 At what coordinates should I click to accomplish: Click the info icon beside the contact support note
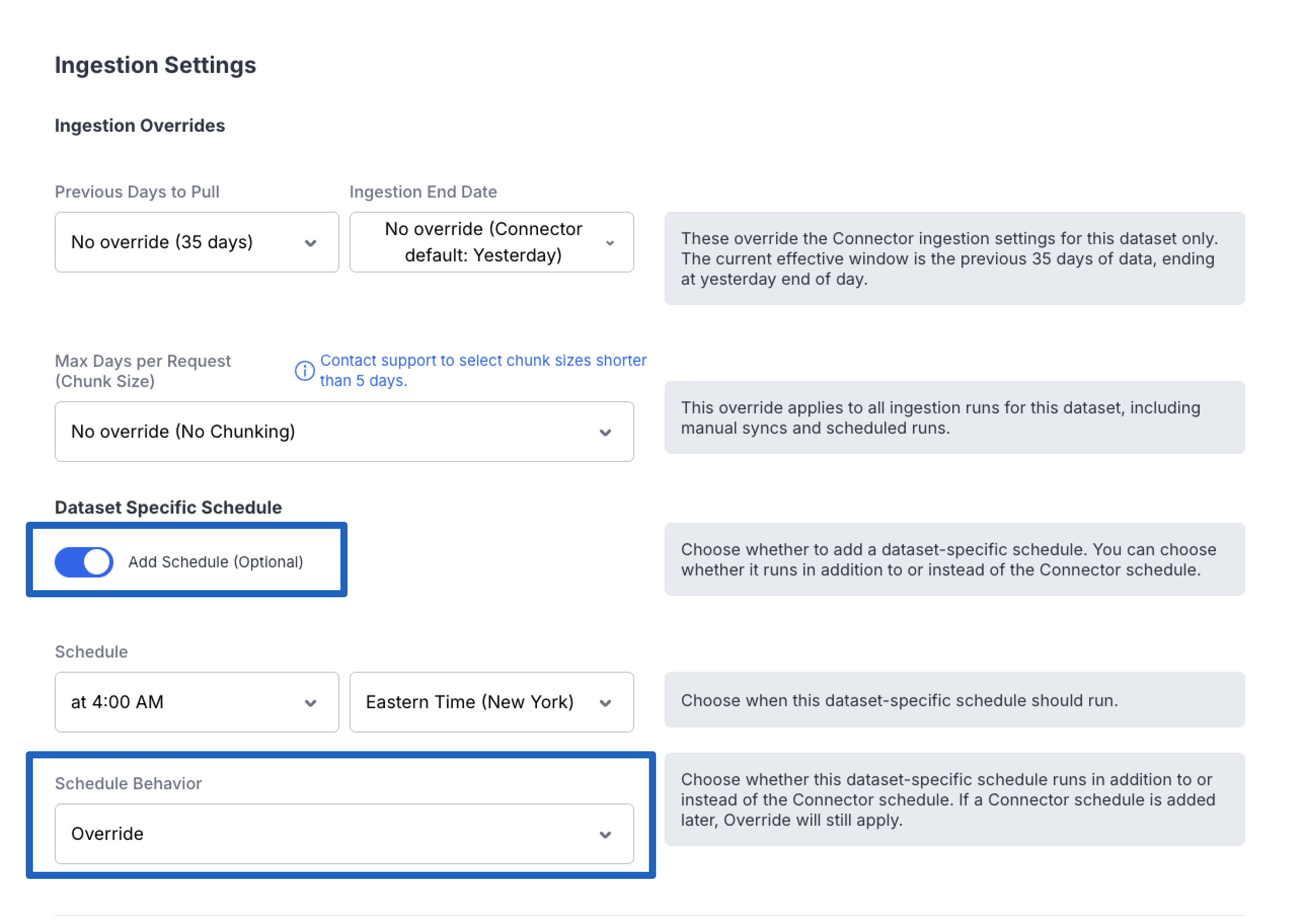tap(304, 371)
